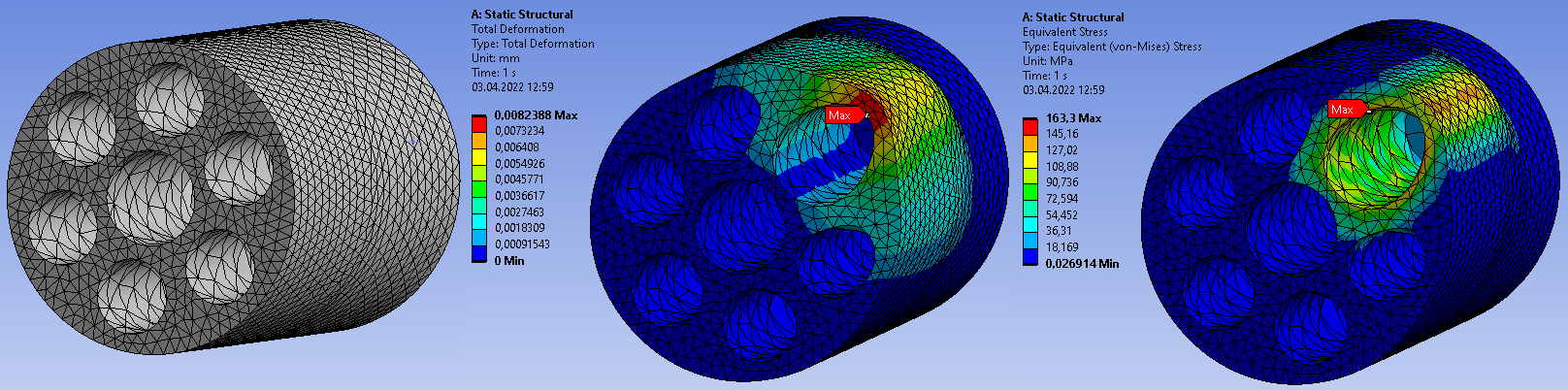Screen dimensions: 1568x390
Task: Click the 'Type: Total Deformation' line
Action: 533,44
